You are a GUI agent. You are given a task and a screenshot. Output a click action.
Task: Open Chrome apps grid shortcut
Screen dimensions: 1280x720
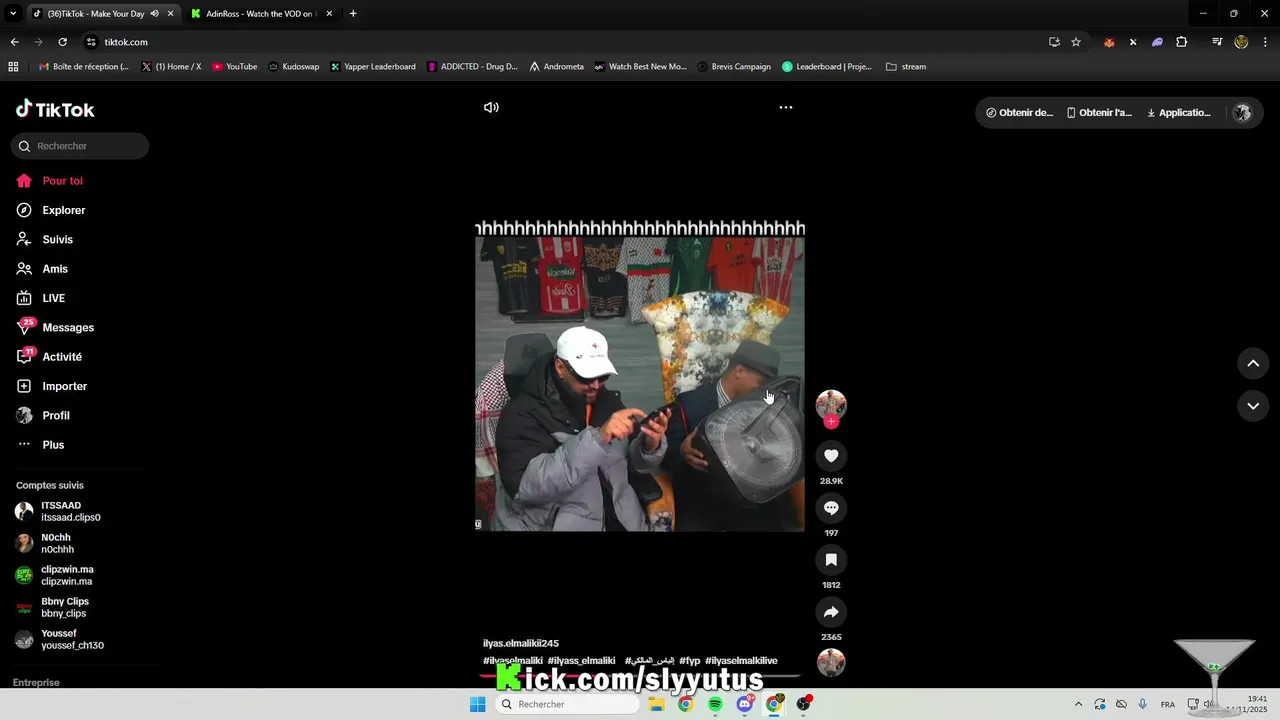(x=13, y=67)
